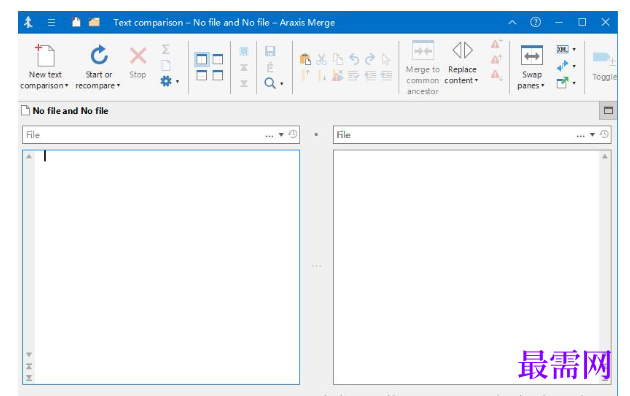
Task: Click the floppy disk save icon
Action: tap(270, 51)
